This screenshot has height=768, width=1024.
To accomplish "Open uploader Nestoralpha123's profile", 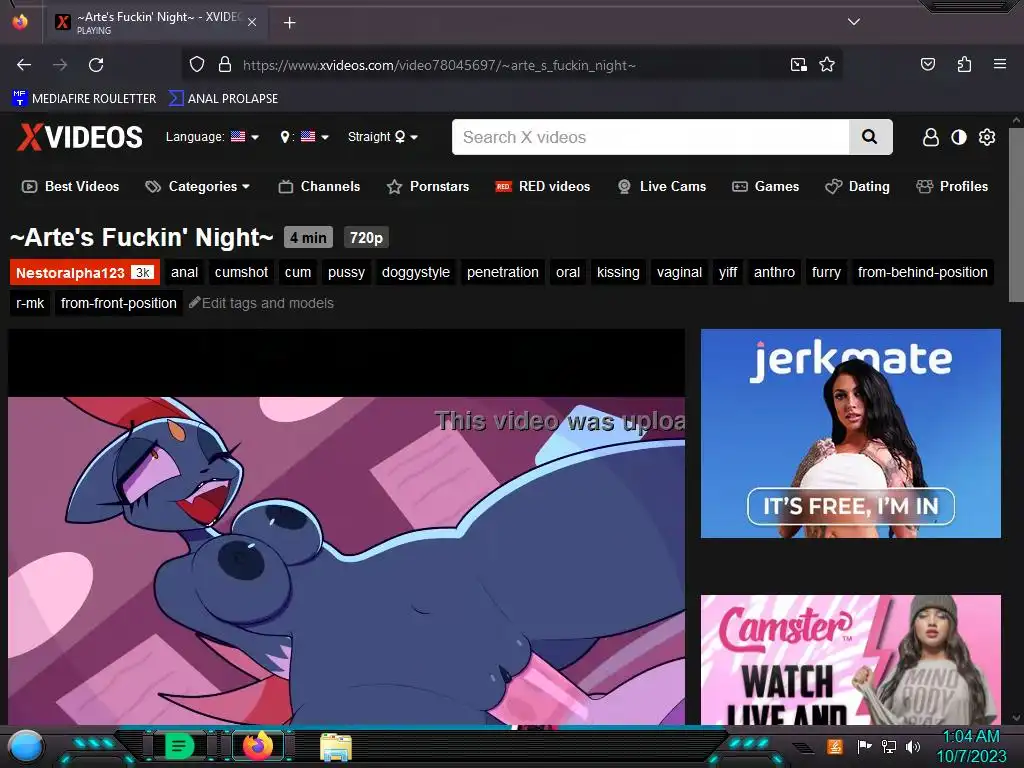I will coord(84,272).
